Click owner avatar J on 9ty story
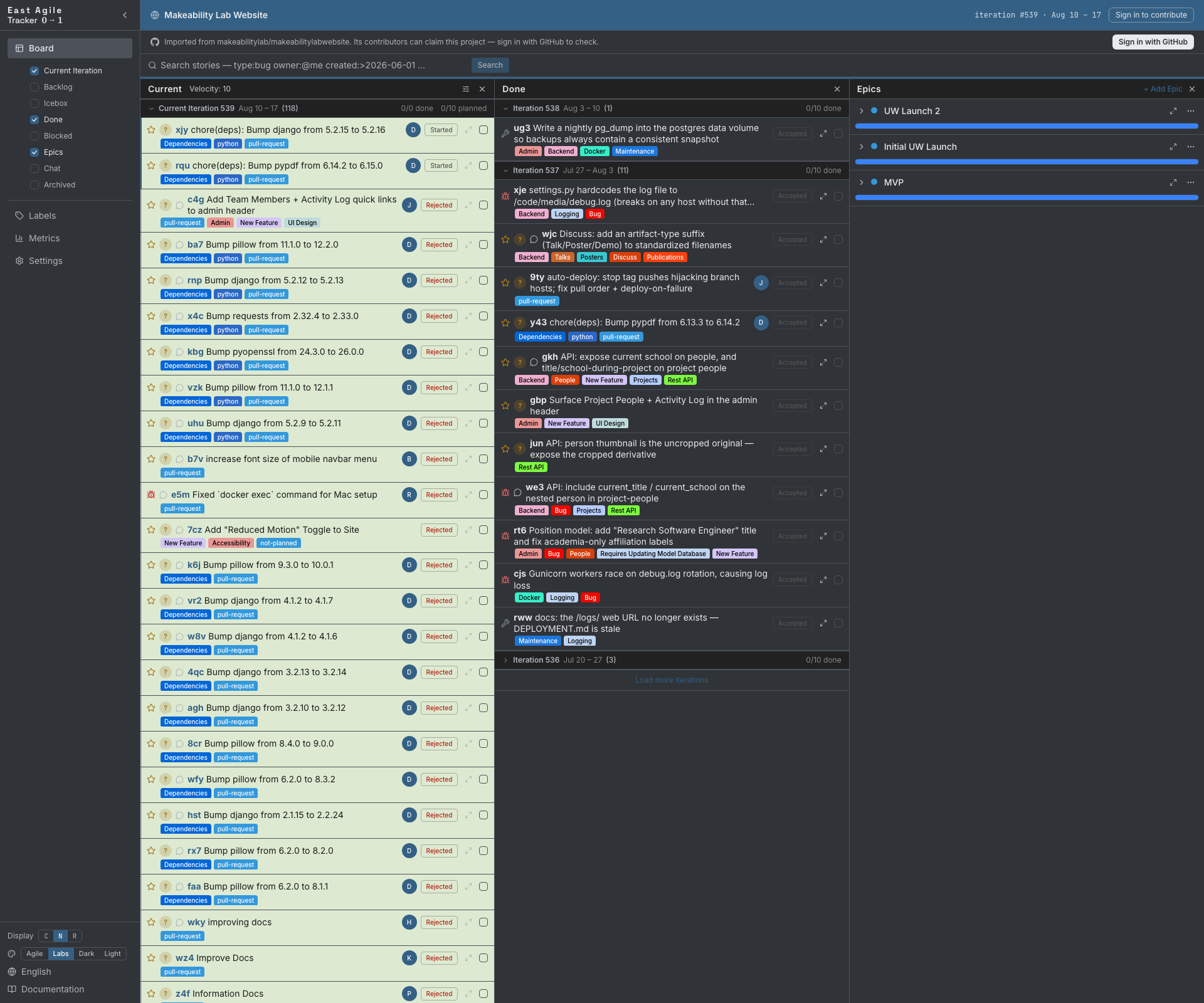 coord(761,283)
